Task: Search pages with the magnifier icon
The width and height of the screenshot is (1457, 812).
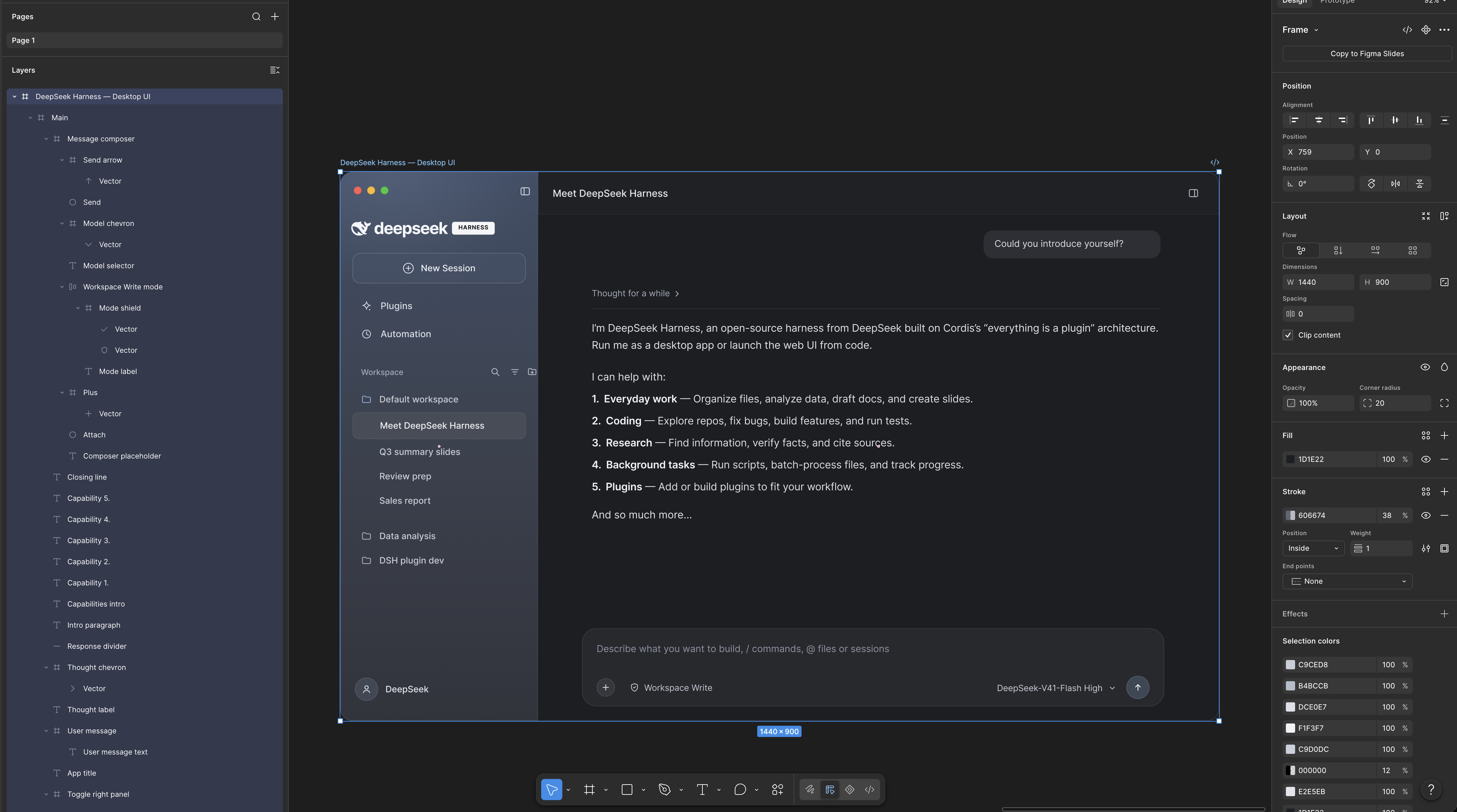Action: pos(256,17)
